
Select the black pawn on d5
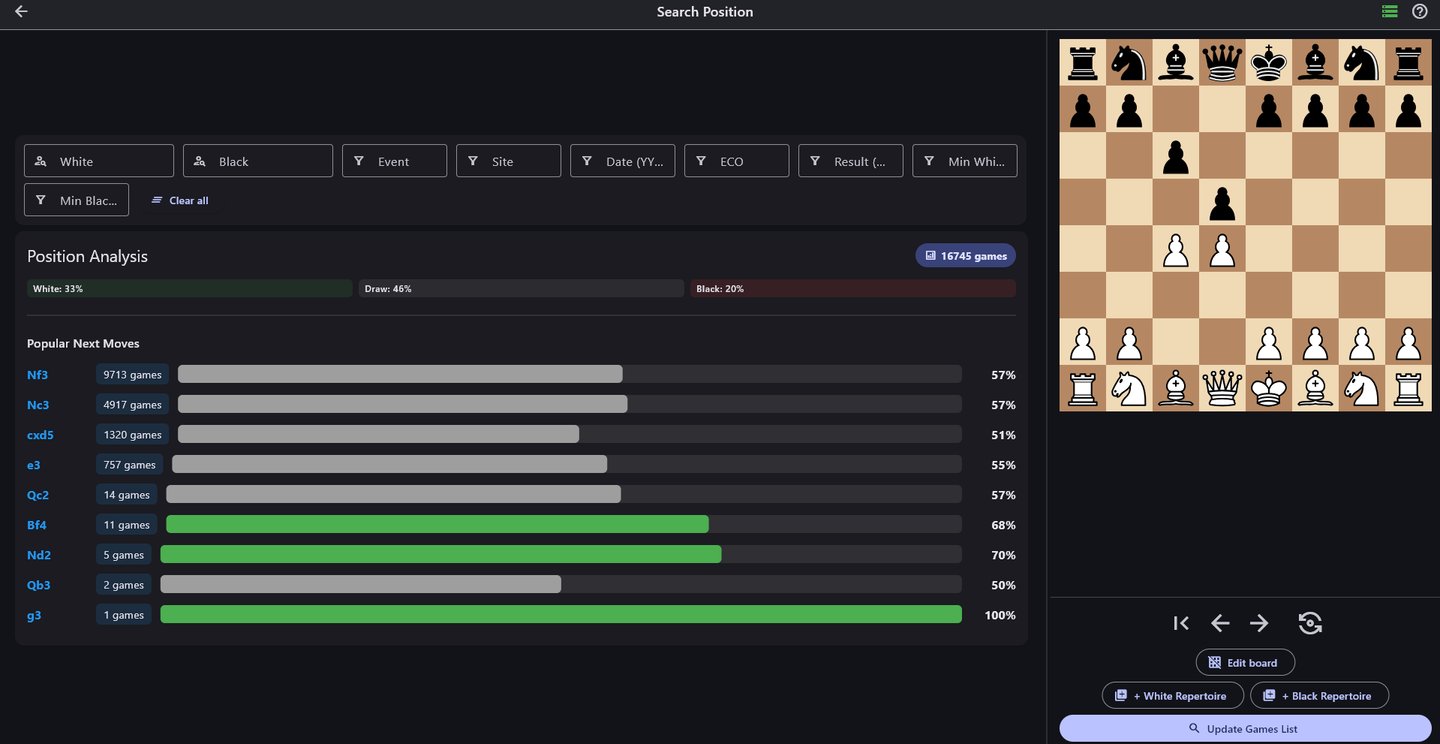click(x=1222, y=202)
